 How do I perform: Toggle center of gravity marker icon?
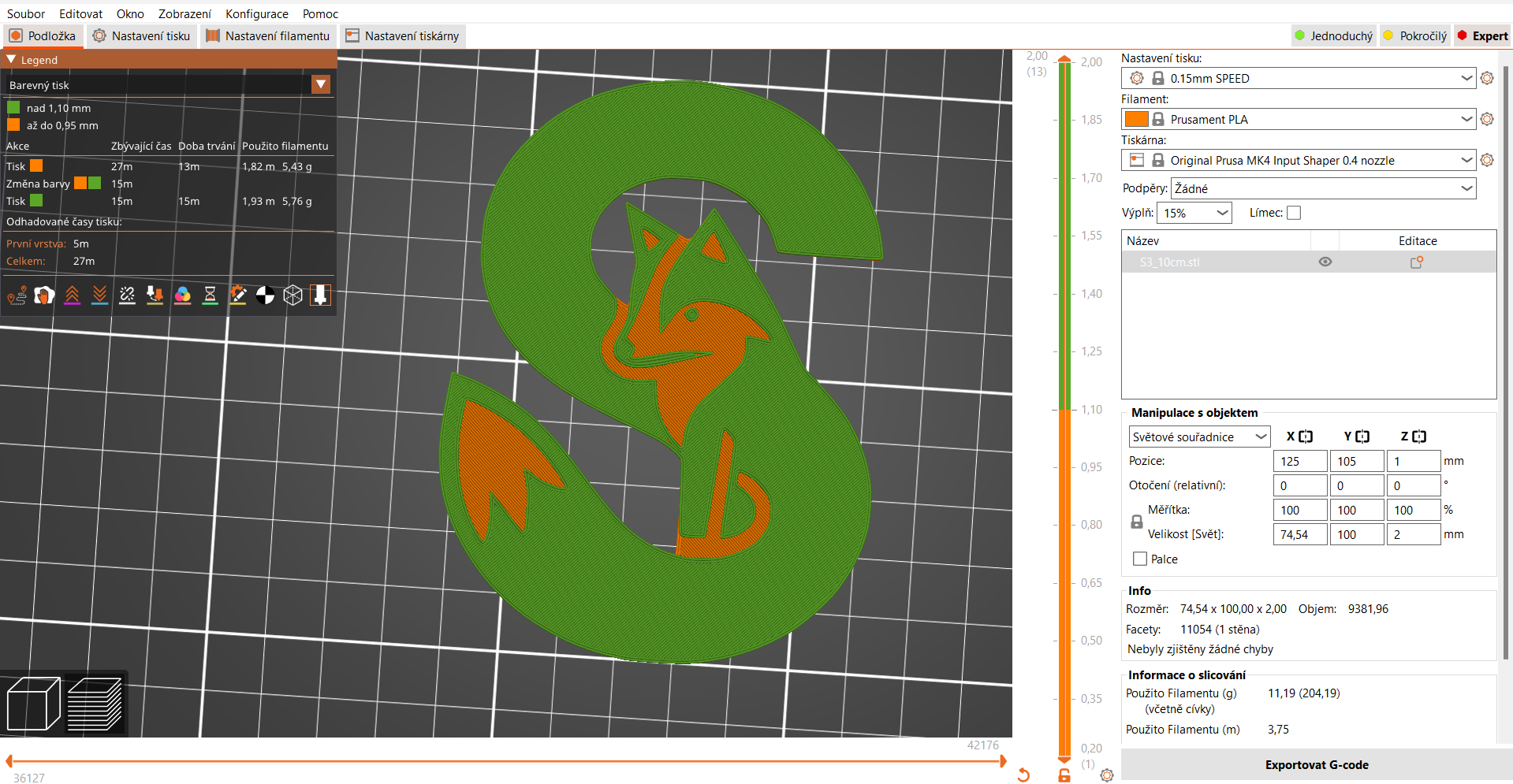[266, 295]
